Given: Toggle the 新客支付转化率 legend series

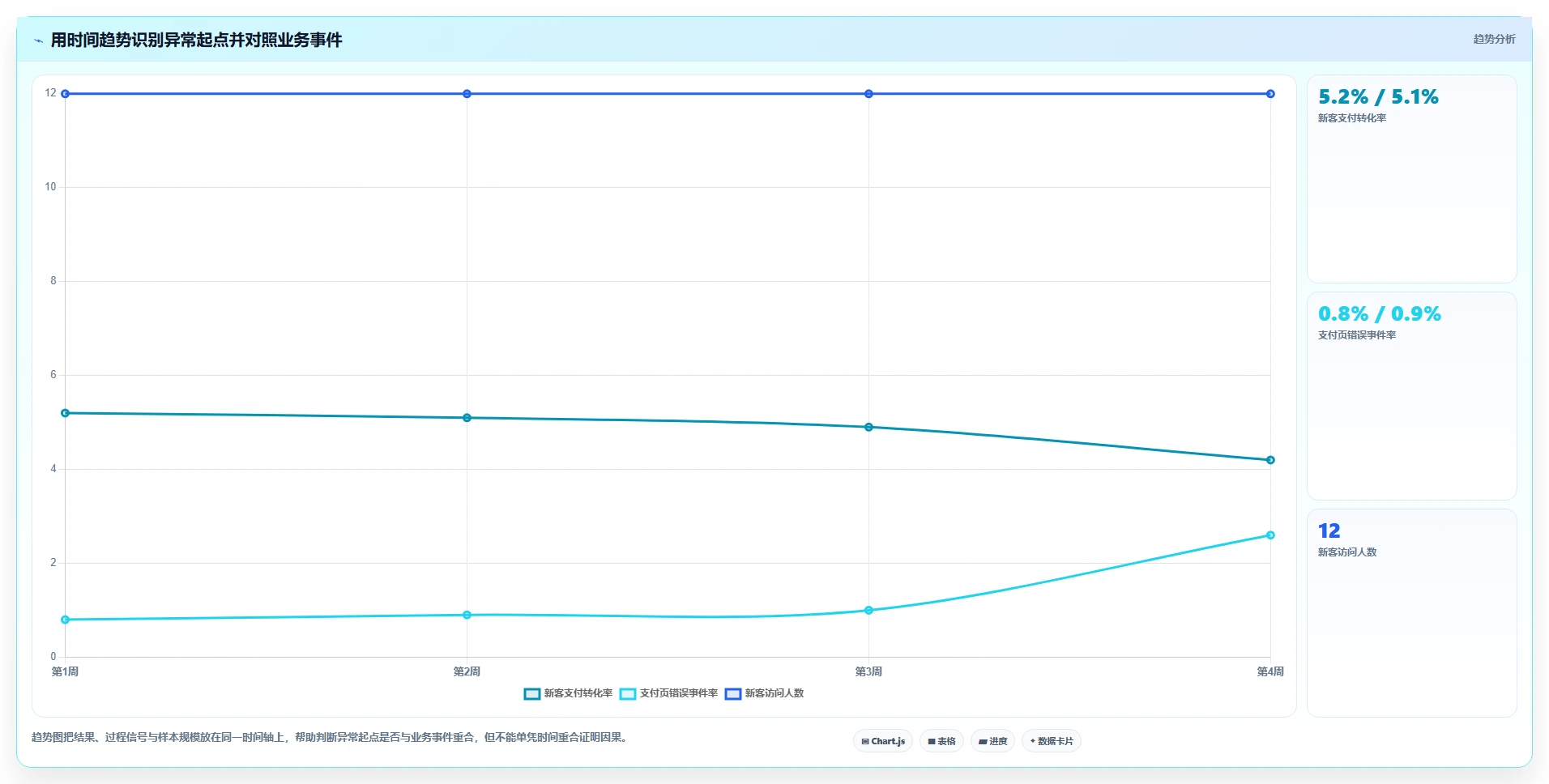Looking at the screenshot, I should 568,693.
